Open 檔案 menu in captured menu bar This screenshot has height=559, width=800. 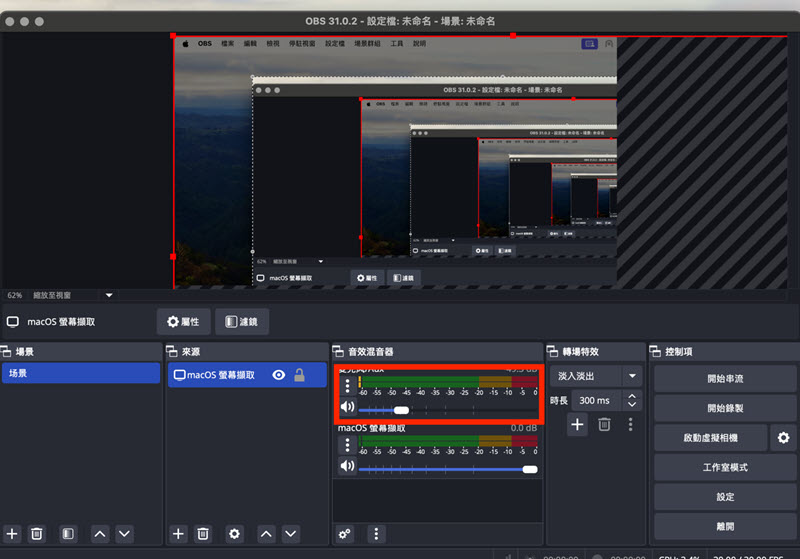click(228, 43)
